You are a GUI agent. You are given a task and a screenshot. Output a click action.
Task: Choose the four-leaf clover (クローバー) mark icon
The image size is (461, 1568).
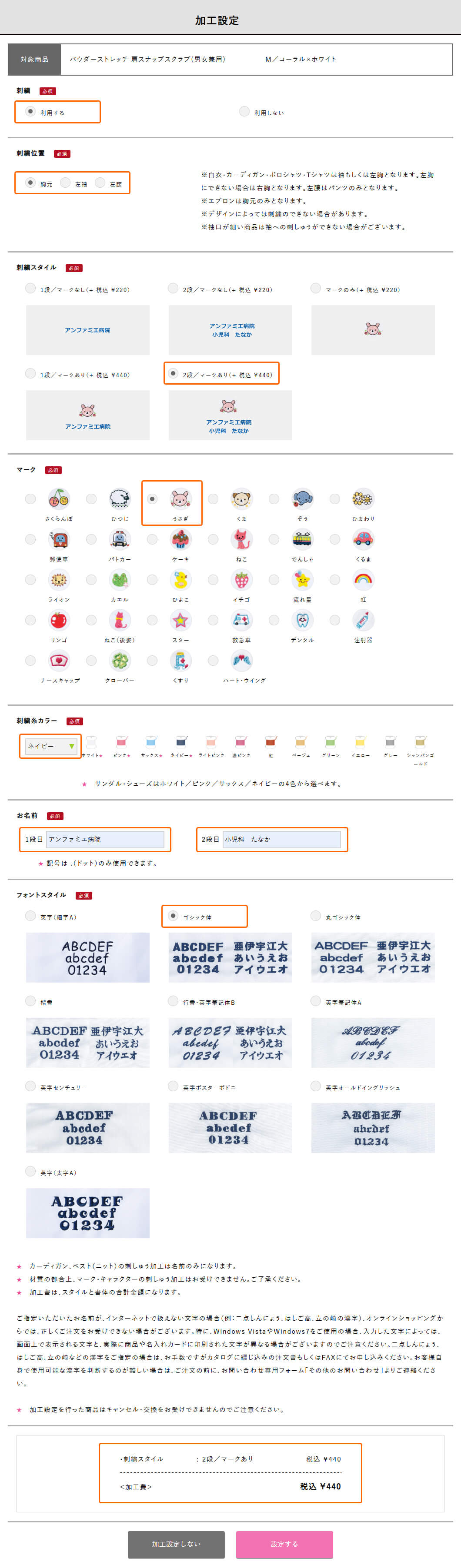(120, 661)
